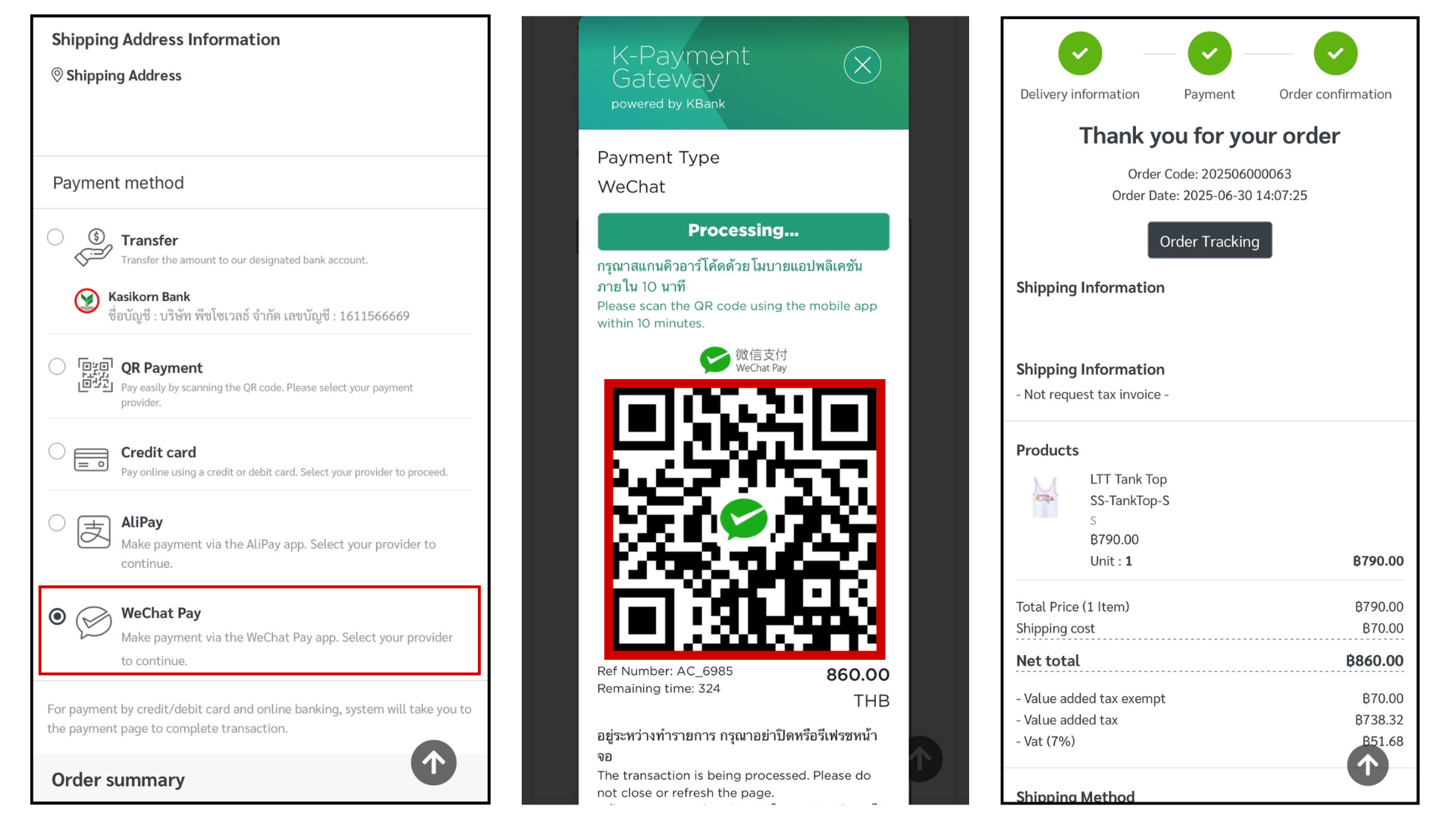Select the WeChat Pay radio option

click(x=58, y=617)
